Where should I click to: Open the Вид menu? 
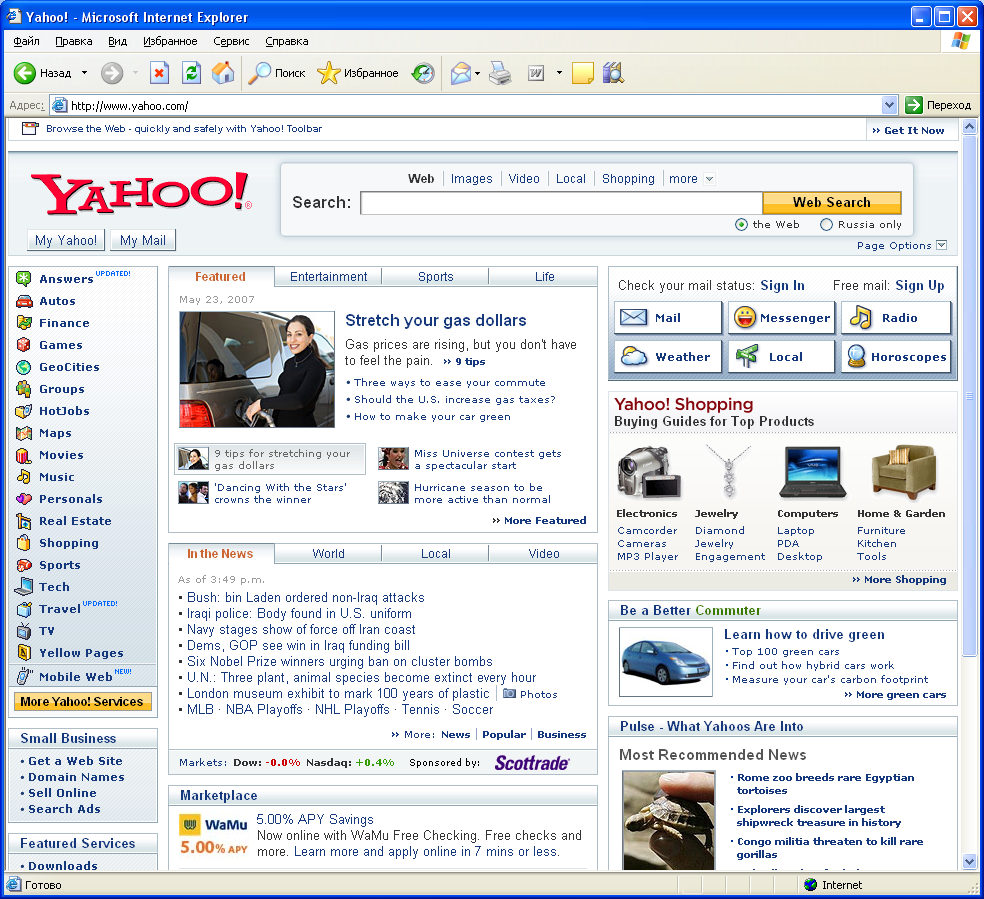117,41
